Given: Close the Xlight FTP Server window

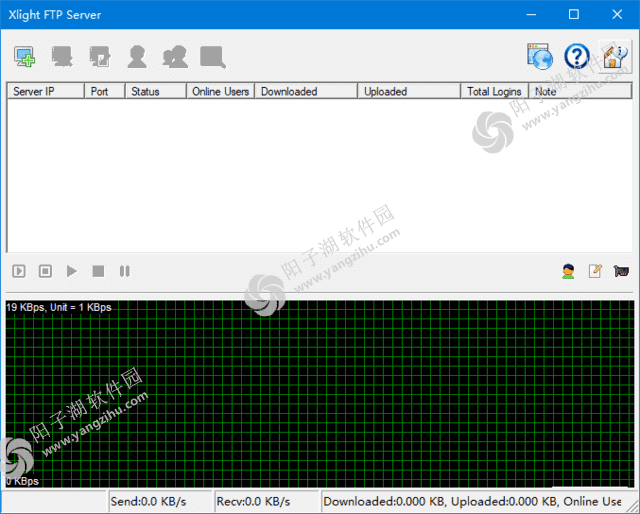Looking at the screenshot, I should coord(617,15).
